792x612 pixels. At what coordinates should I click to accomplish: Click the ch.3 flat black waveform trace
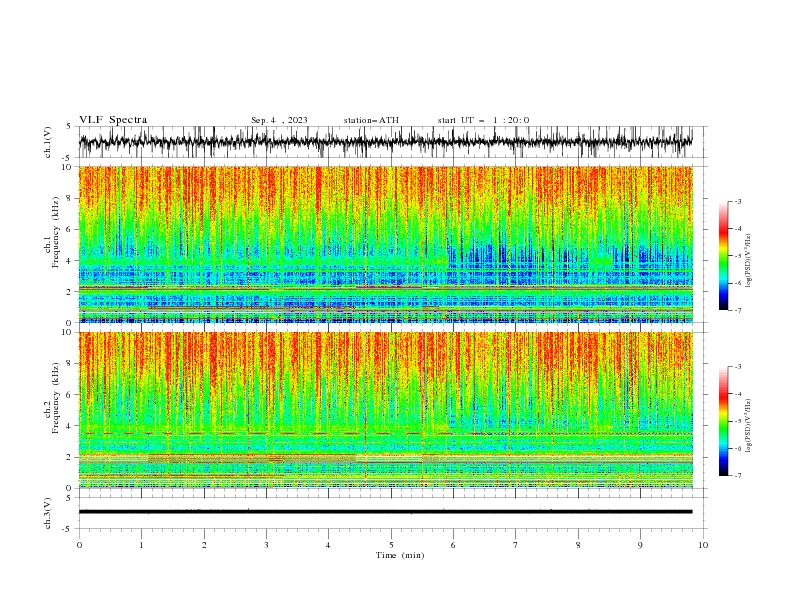(x=385, y=512)
